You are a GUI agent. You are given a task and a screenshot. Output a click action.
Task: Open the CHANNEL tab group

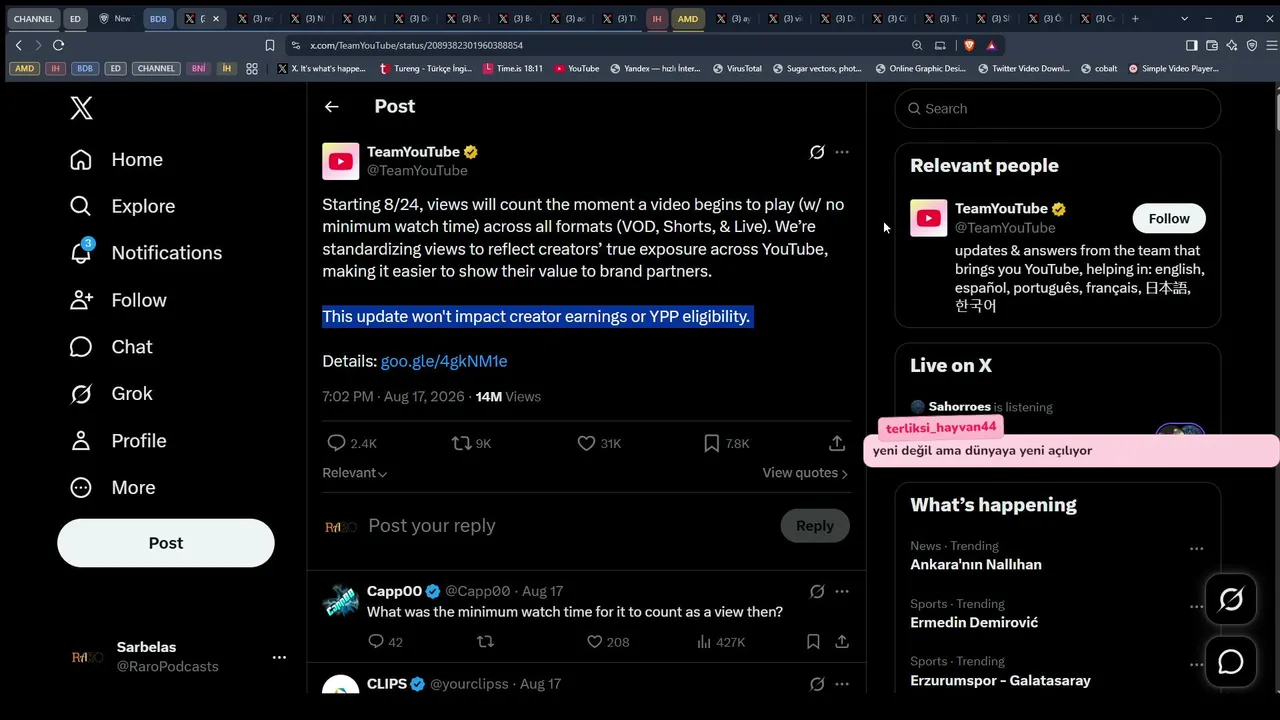tap(34, 18)
